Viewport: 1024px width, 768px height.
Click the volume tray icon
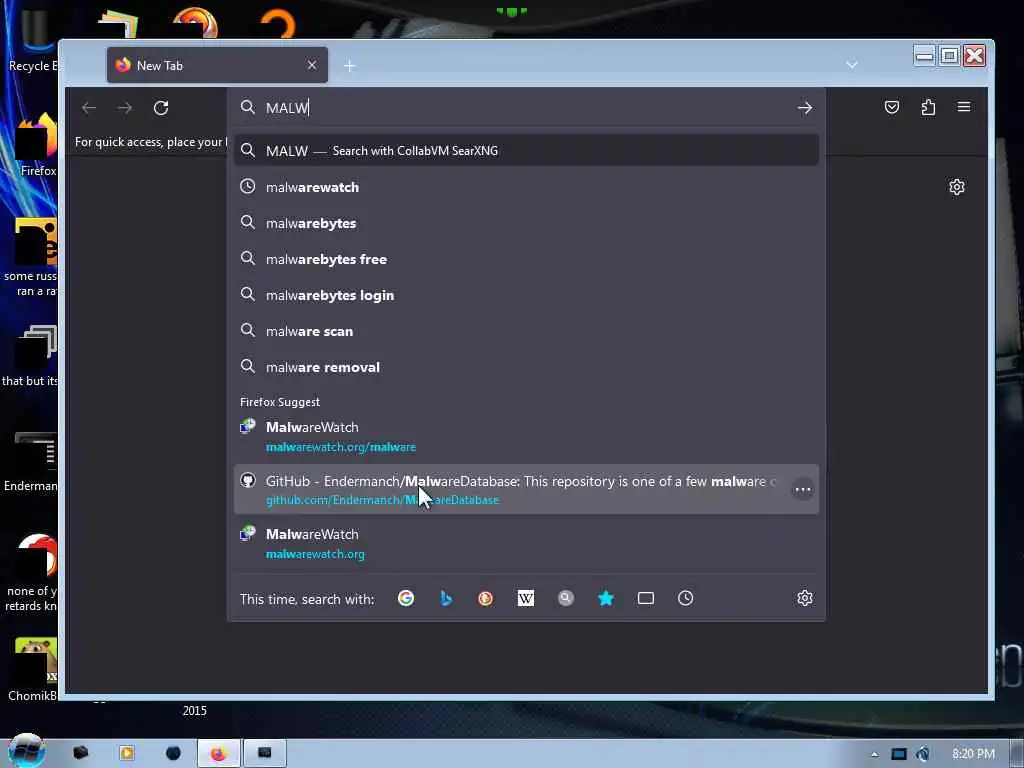coord(923,754)
